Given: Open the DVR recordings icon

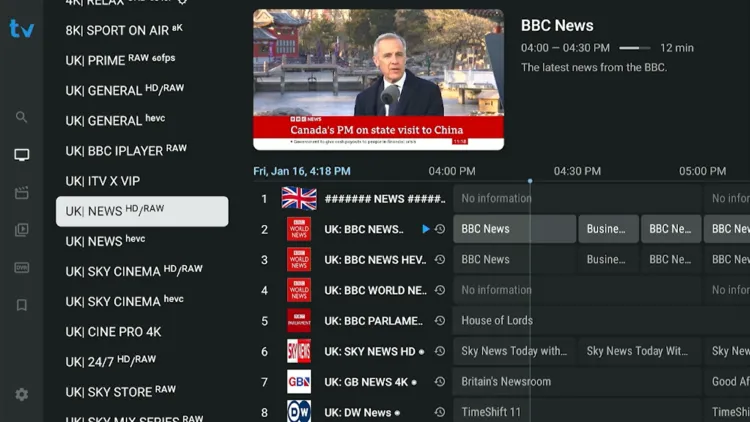Looking at the screenshot, I should pos(22,267).
